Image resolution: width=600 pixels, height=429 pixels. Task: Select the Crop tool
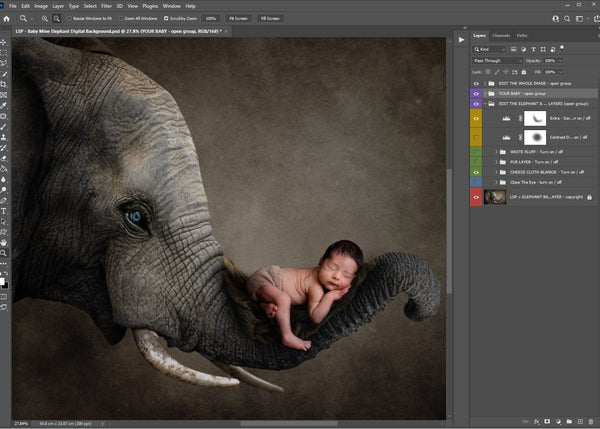(5, 84)
